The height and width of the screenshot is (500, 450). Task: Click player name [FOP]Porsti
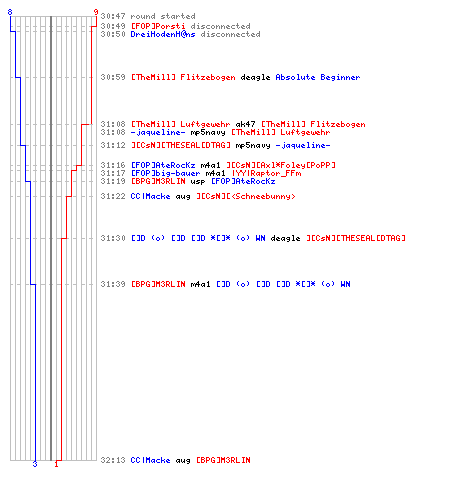tap(158, 26)
